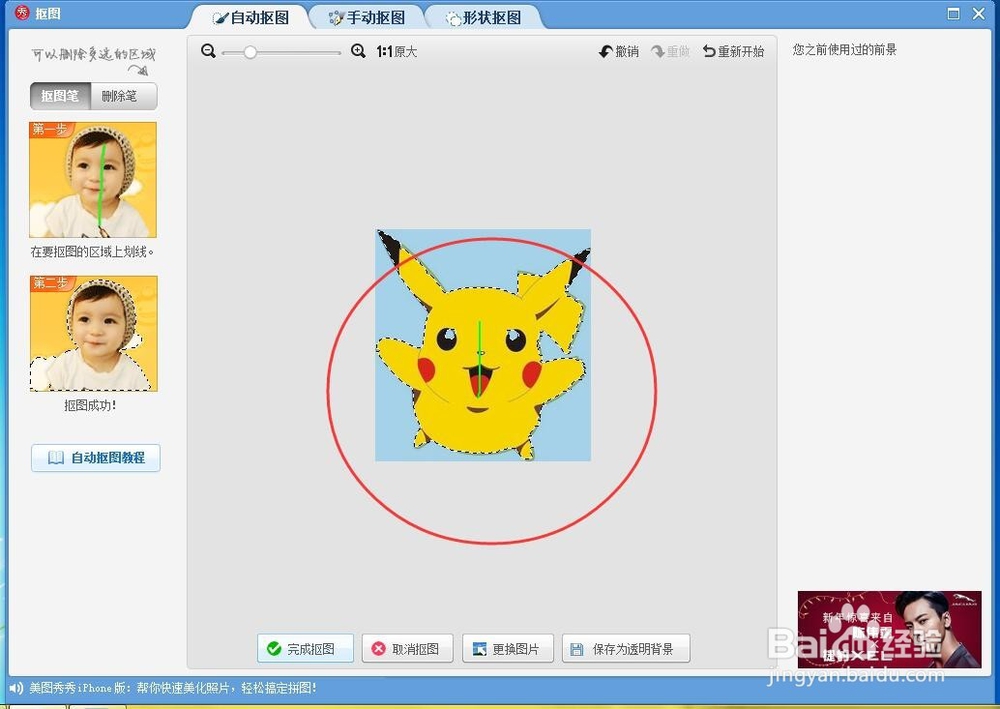Cancel with 取消抠图 button
This screenshot has height=709, width=1000.
pyautogui.click(x=408, y=648)
